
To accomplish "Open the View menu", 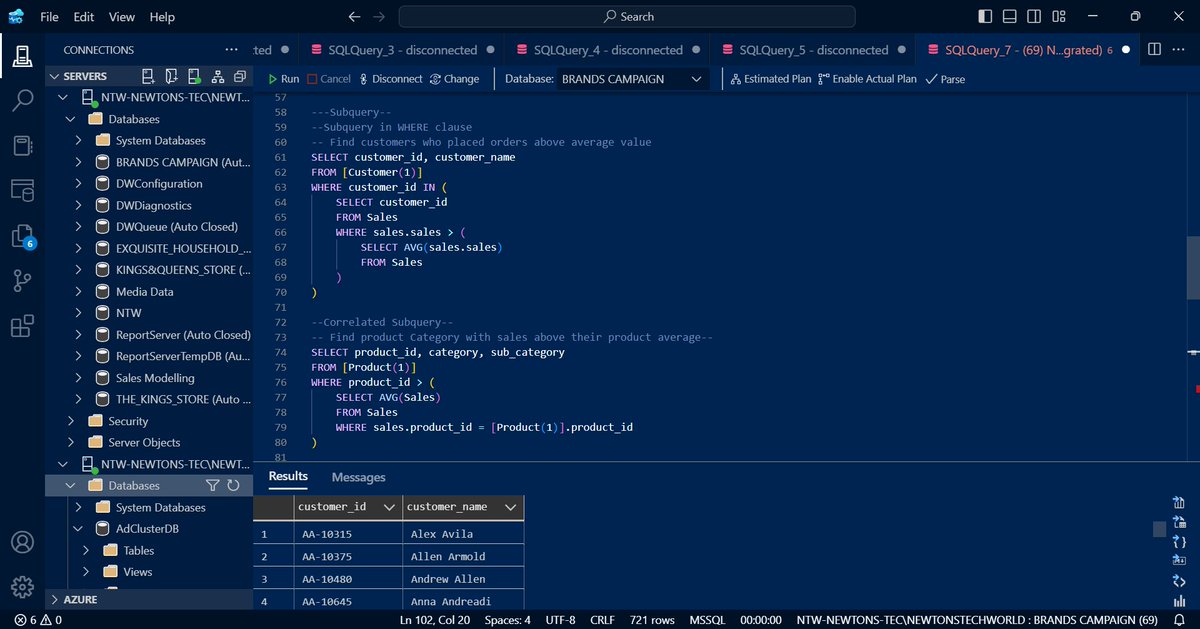I will pyautogui.click(x=121, y=17).
